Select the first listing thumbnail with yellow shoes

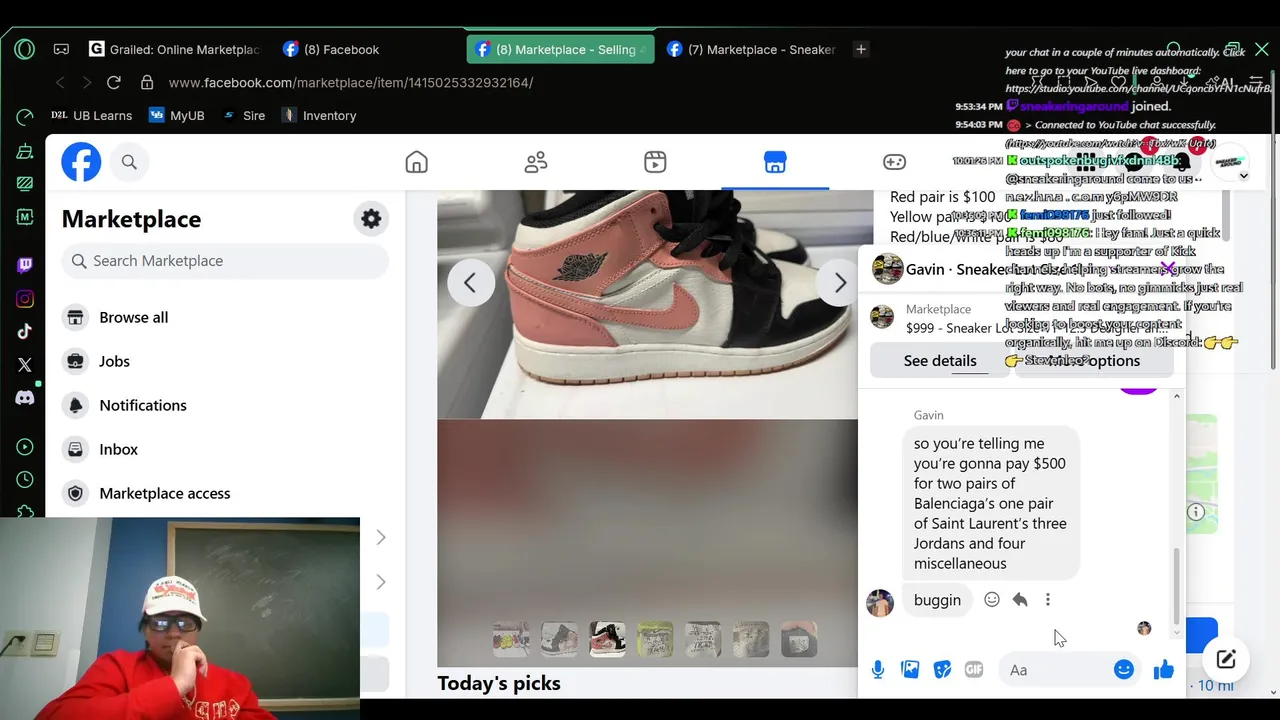pyautogui.click(x=511, y=638)
